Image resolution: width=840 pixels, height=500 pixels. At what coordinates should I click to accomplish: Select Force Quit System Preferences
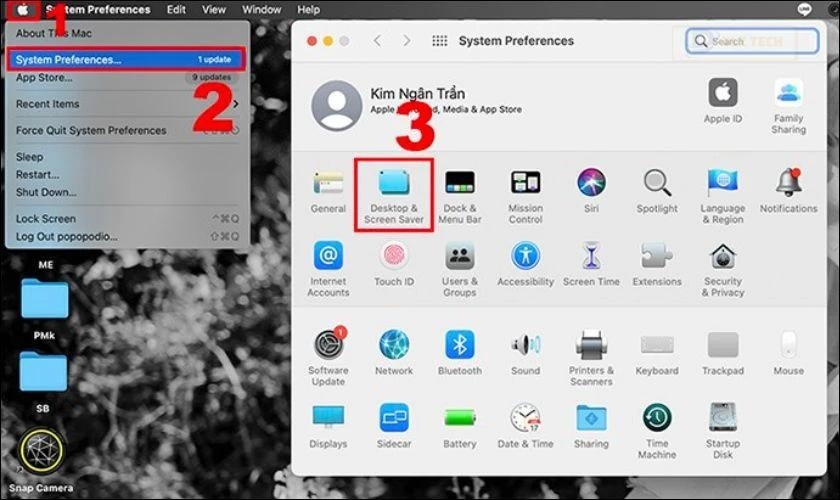(127, 130)
